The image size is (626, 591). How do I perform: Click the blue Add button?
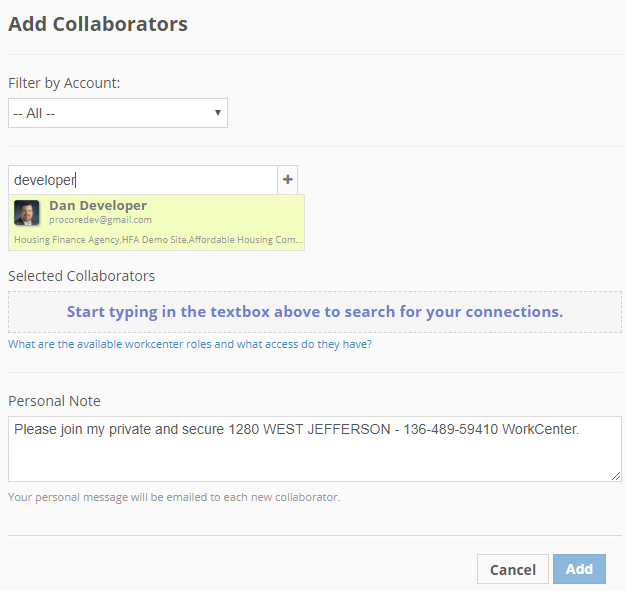click(x=579, y=569)
